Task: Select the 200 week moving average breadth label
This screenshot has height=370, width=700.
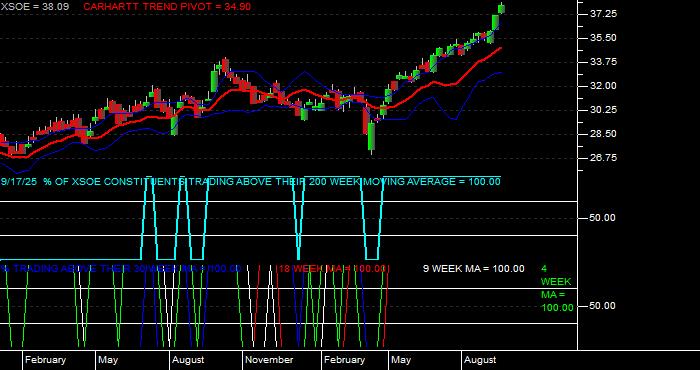Action: click(250, 182)
